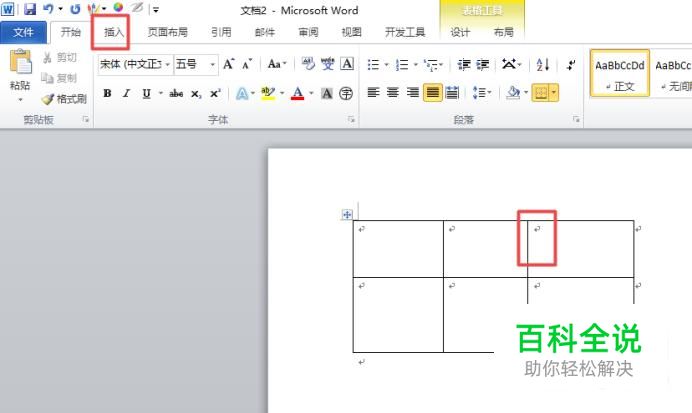Screen dimensions: 692x413
Task: Switch to the Page Layout (页面布局) tab
Action: coord(168,32)
